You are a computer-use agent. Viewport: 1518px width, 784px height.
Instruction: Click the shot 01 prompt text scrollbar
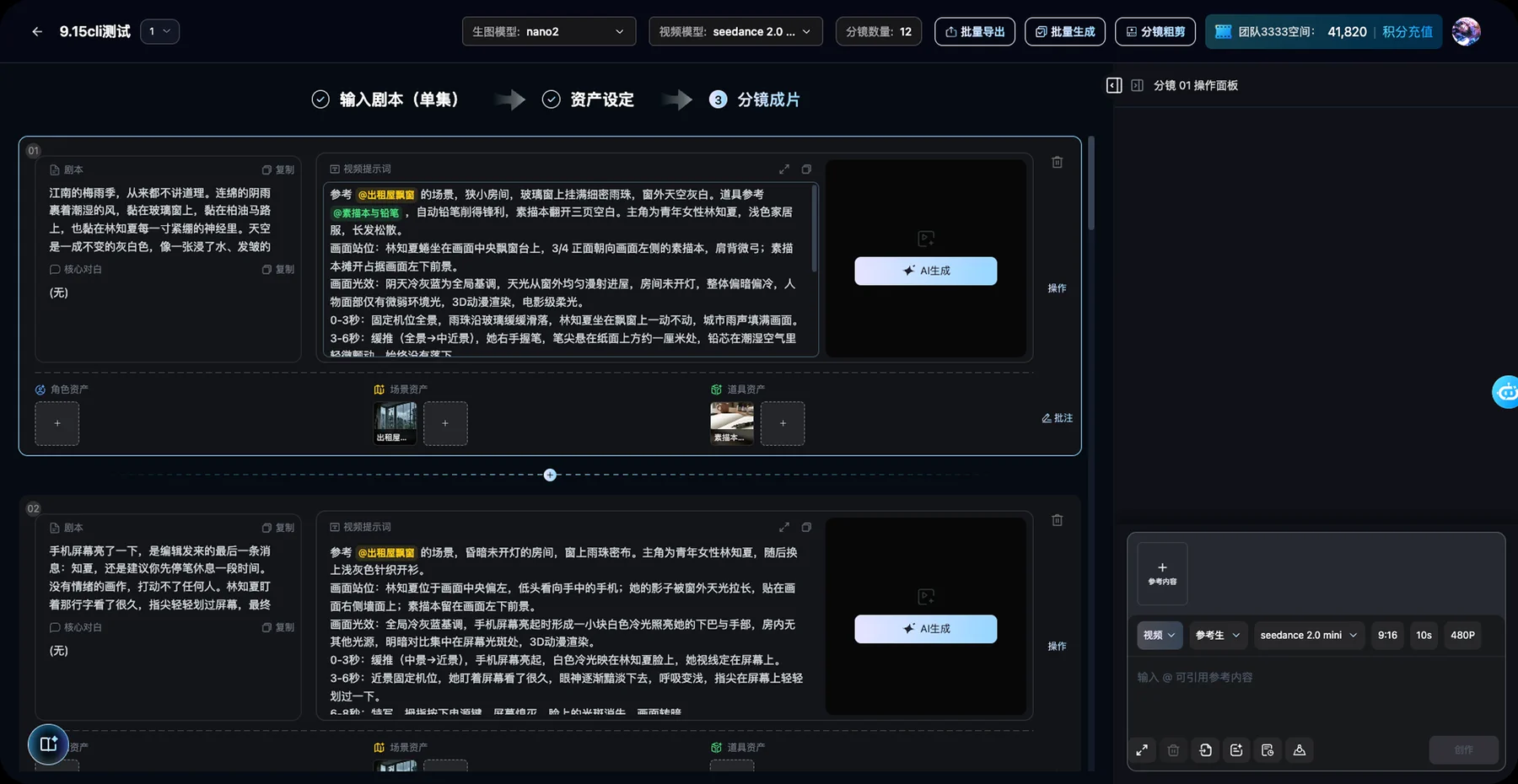pyautogui.click(x=814, y=228)
